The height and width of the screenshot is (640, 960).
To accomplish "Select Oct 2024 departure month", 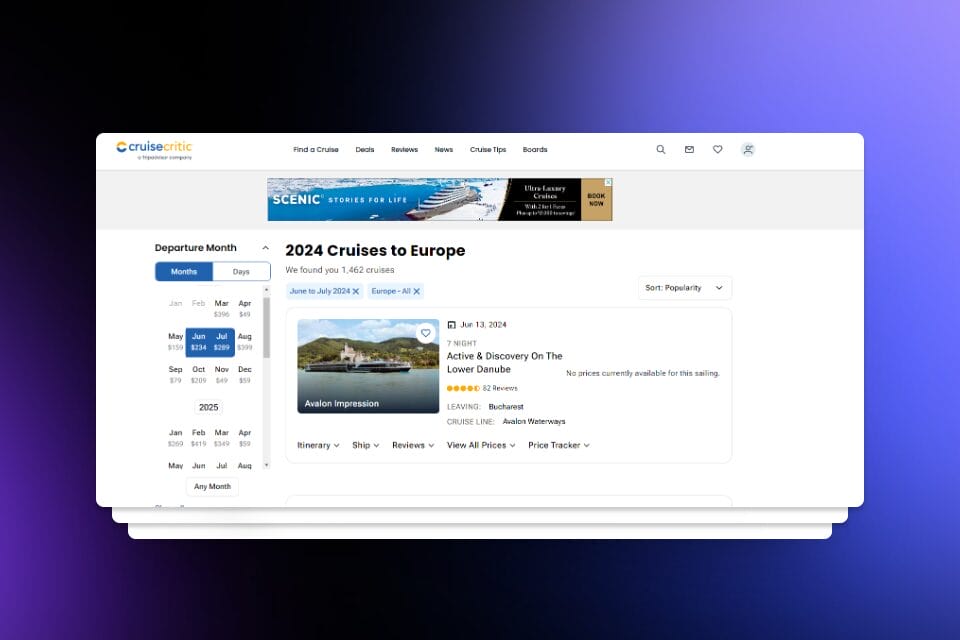I will tap(198, 375).
